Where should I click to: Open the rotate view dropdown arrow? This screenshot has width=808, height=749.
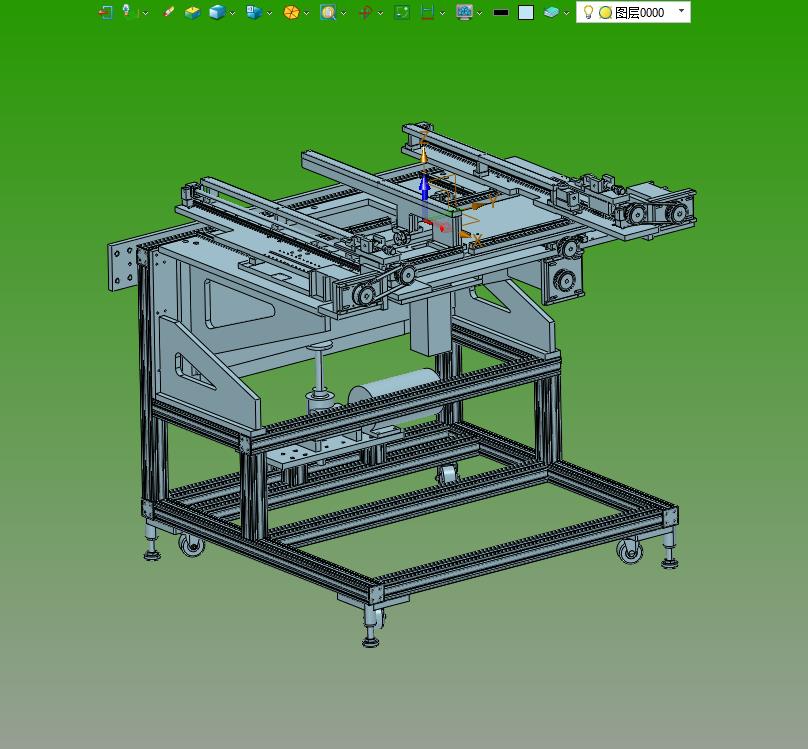tap(380, 13)
